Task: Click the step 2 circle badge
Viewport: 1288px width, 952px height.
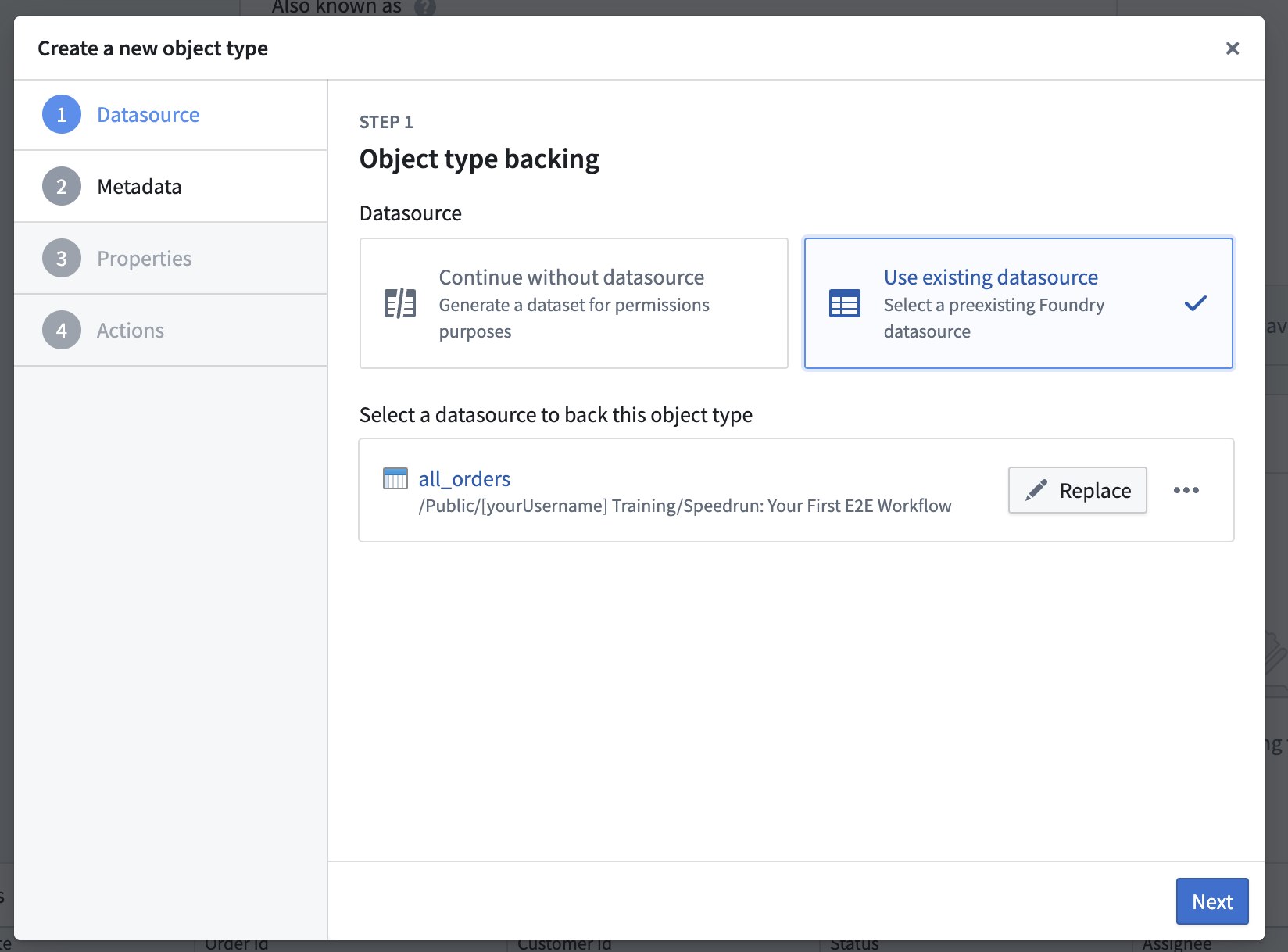Action: tap(62, 187)
